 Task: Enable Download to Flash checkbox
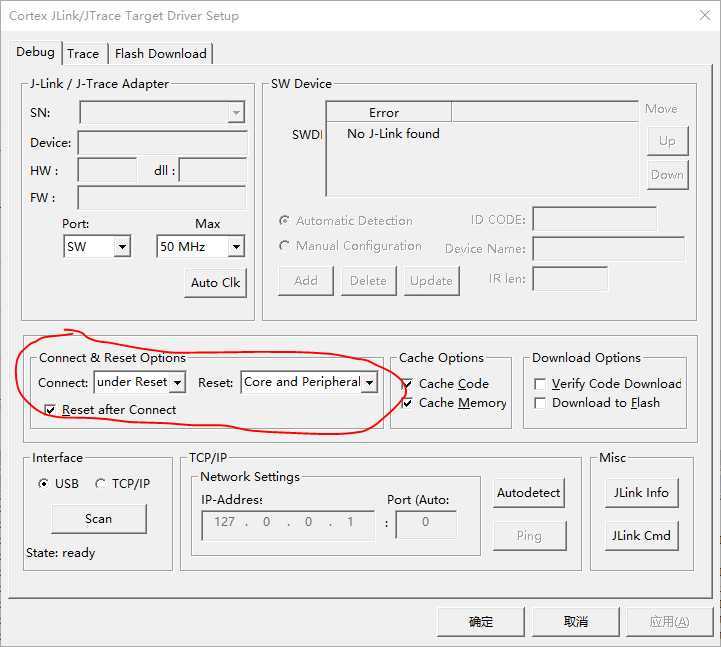point(540,403)
